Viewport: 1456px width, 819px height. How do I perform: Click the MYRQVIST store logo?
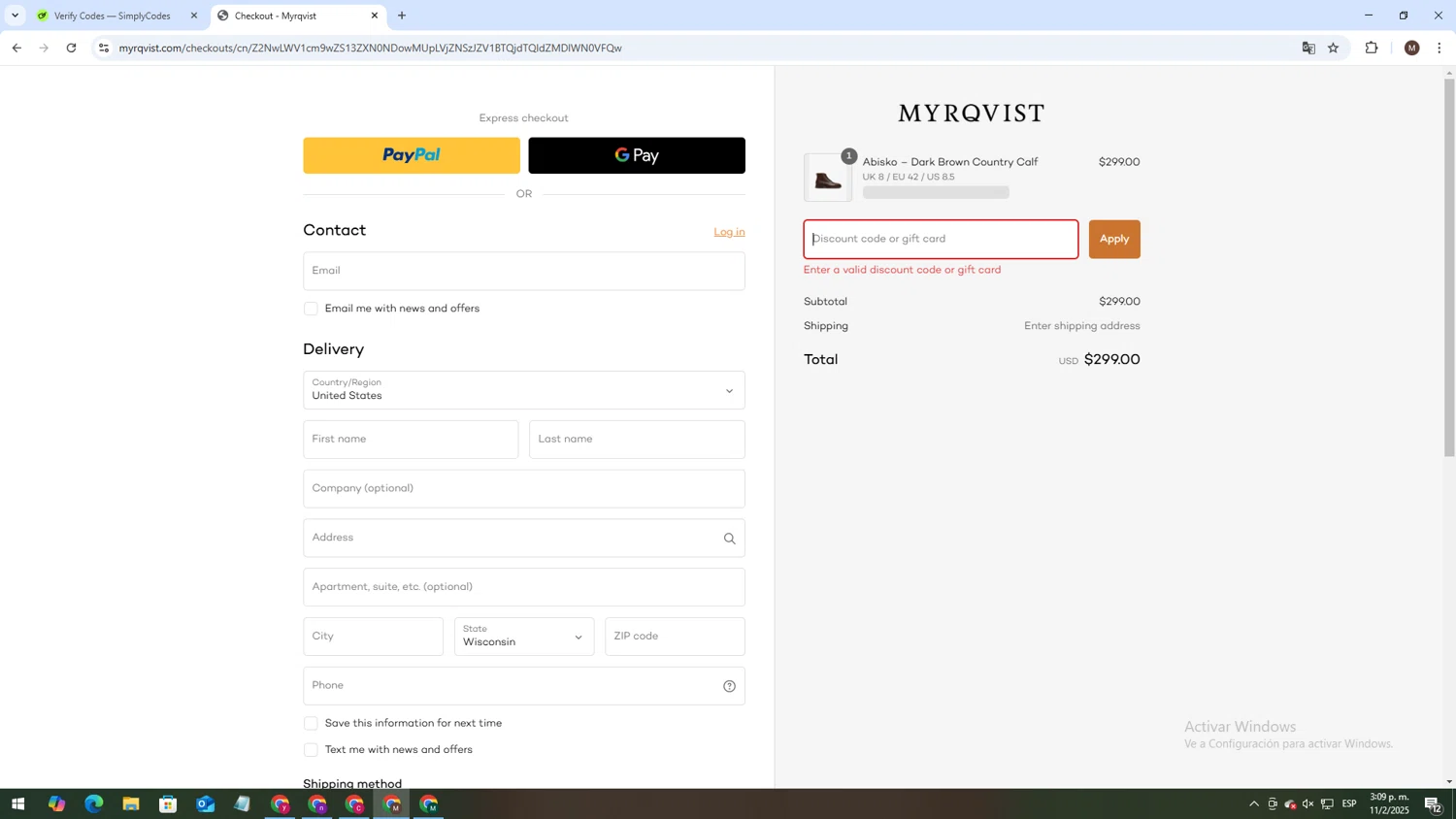971,114
